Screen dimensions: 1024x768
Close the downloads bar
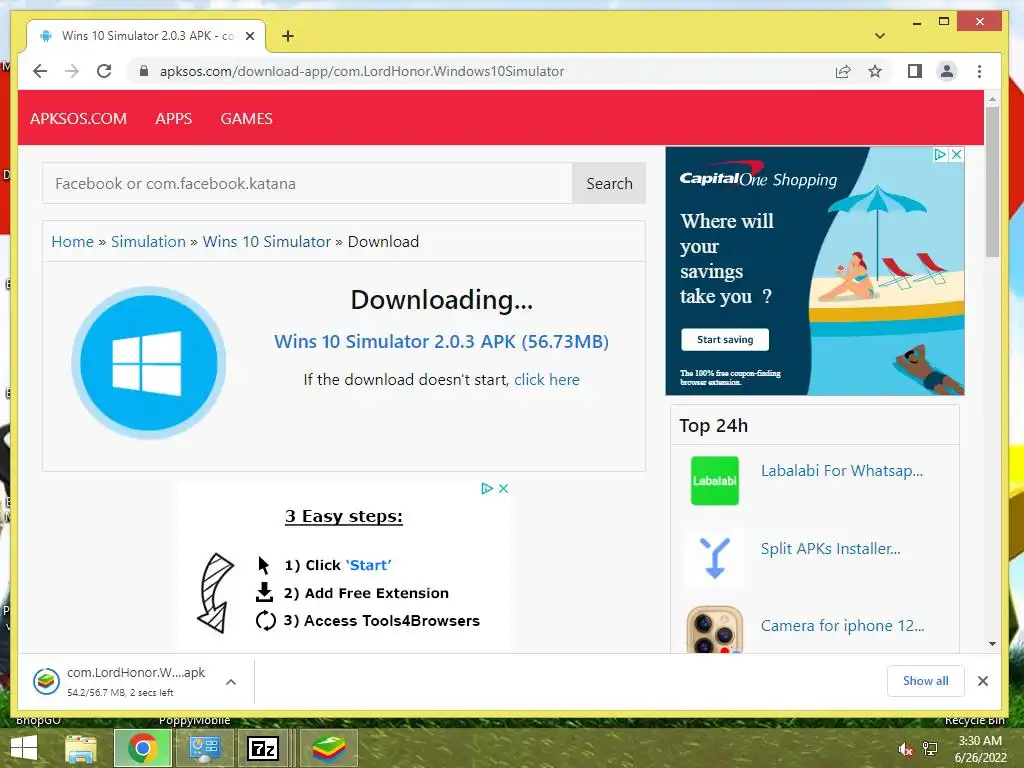983,681
